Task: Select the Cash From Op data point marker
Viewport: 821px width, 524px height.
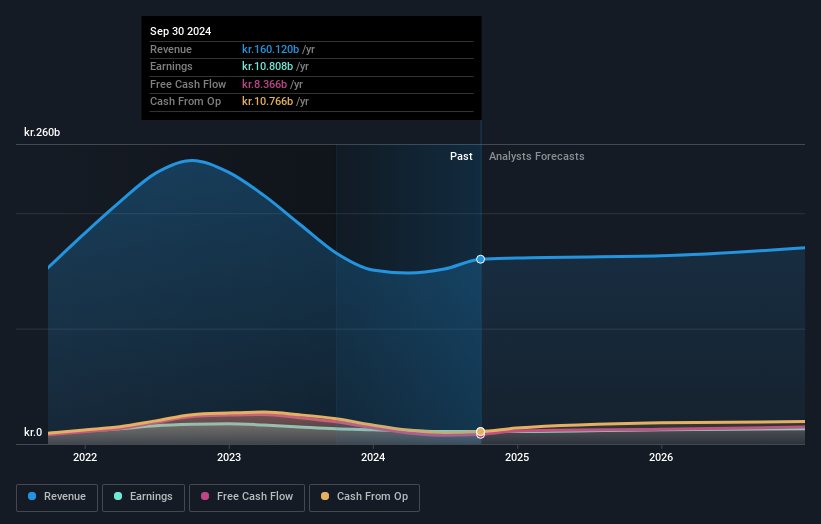Action: tap(480, 431)
